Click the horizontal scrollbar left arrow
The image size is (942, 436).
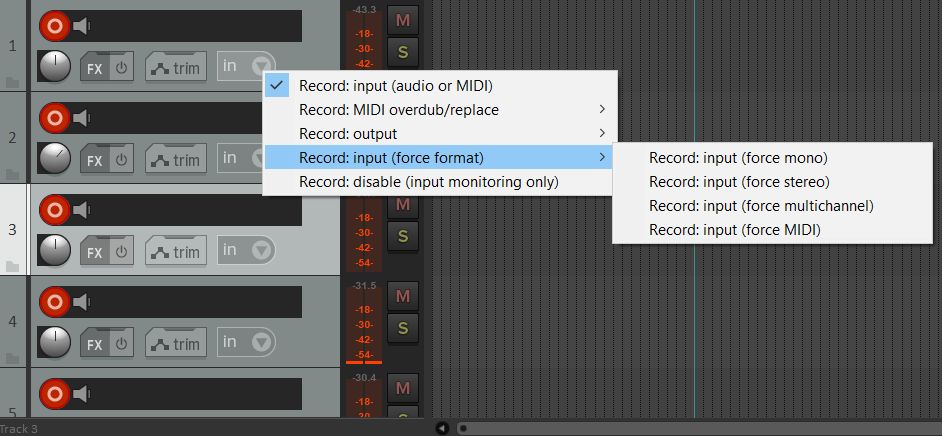pyautogui.click(x=442, y=428)
